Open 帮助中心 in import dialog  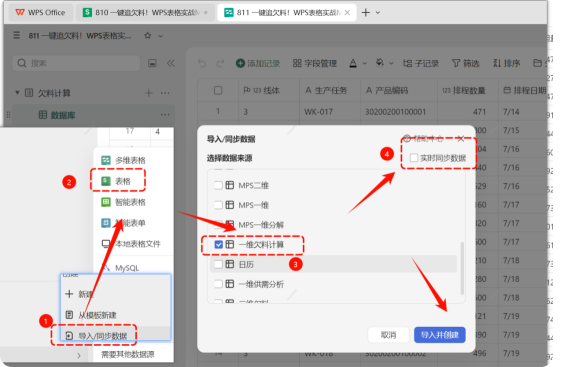click(x=423, y=139)
